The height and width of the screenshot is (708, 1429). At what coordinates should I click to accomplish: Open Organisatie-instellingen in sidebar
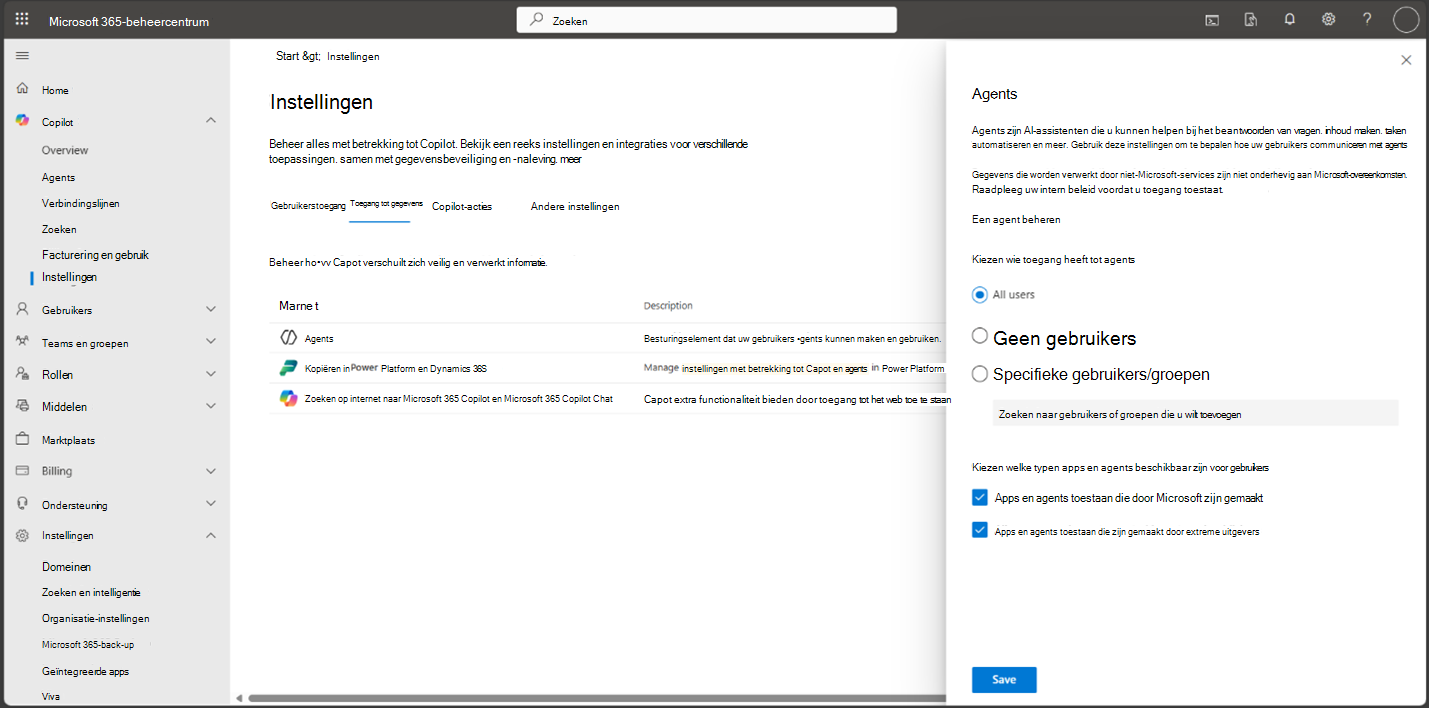(x=96, y=618)
